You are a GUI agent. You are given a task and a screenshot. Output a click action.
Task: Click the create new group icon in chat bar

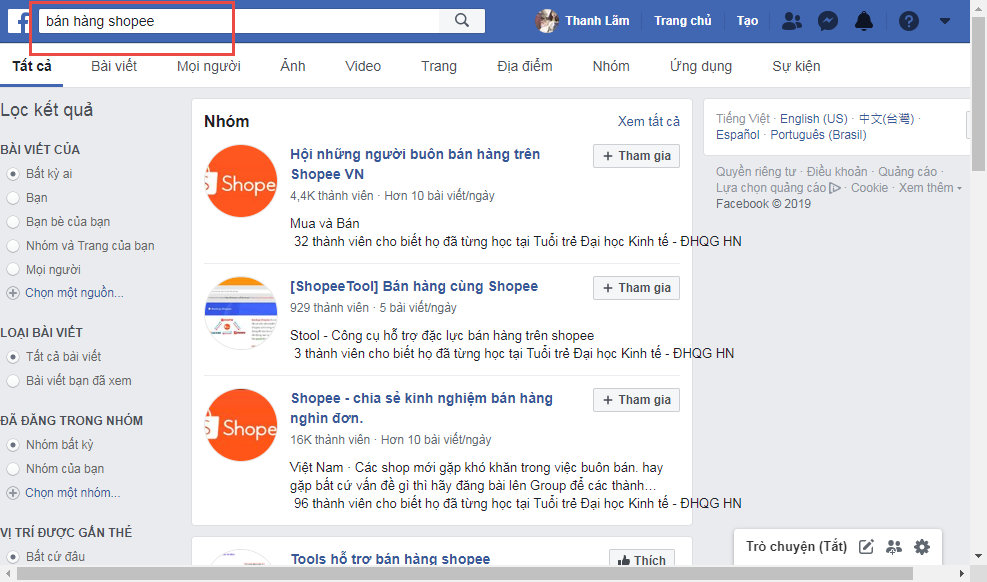(894, 547)
